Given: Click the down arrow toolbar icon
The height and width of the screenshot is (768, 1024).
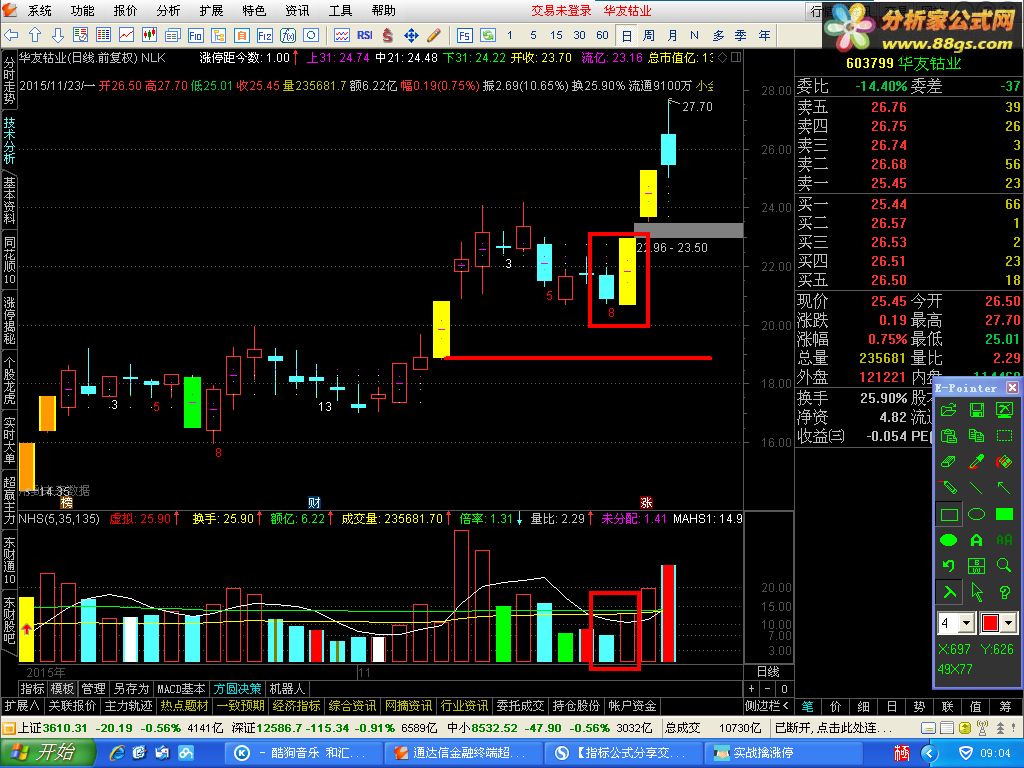Looking at the screenshot, I should (x=58, y=35).
